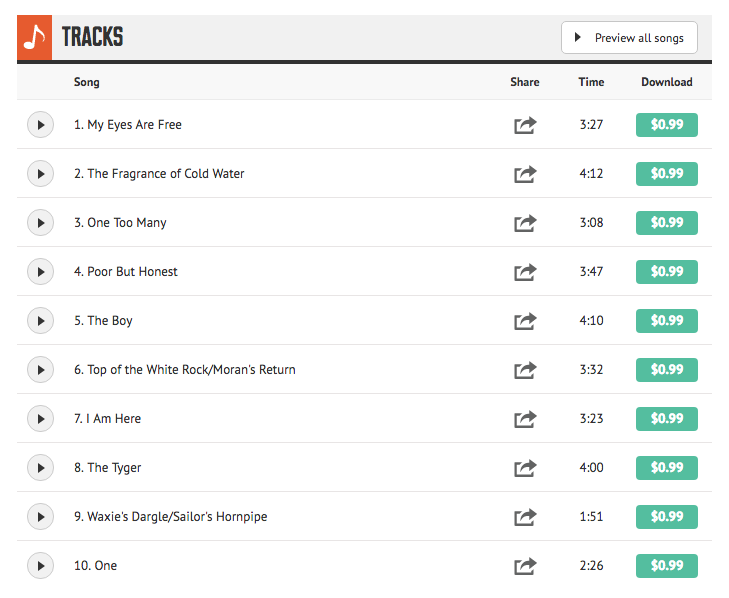Play track 1 My Eyes Are Free
729x598 pixels.
40,125
